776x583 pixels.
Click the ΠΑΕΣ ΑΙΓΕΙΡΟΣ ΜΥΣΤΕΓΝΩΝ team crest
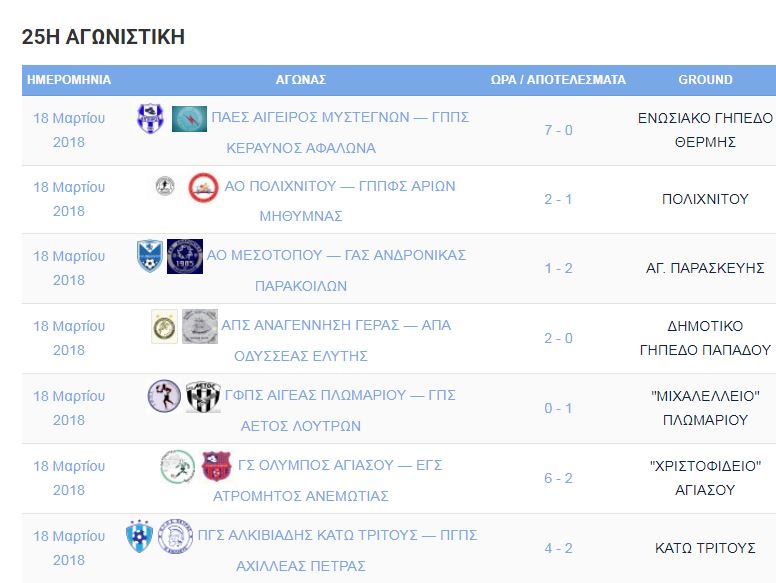click(x=150, y=118)
